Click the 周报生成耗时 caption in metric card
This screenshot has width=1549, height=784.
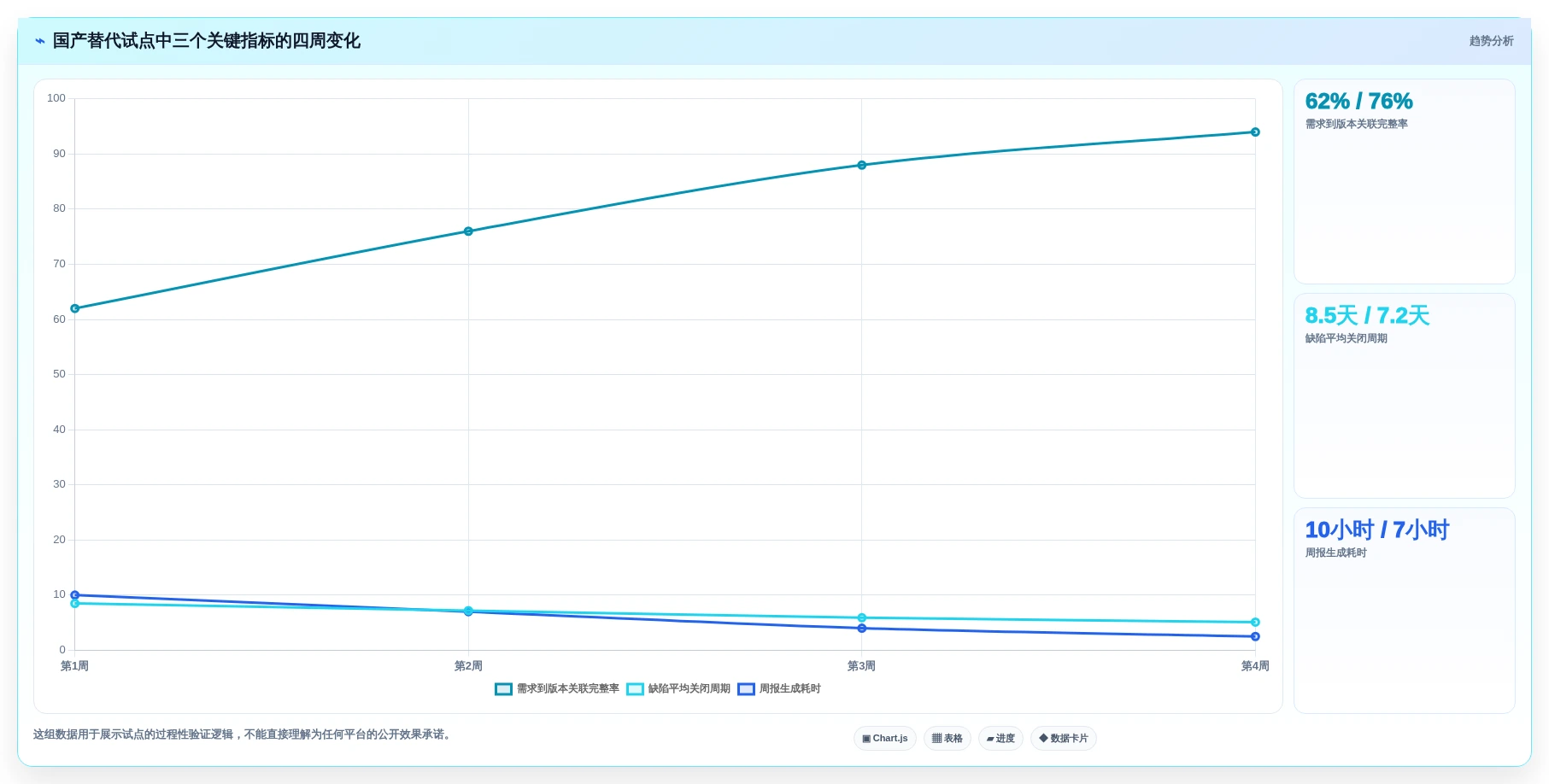1336,553
